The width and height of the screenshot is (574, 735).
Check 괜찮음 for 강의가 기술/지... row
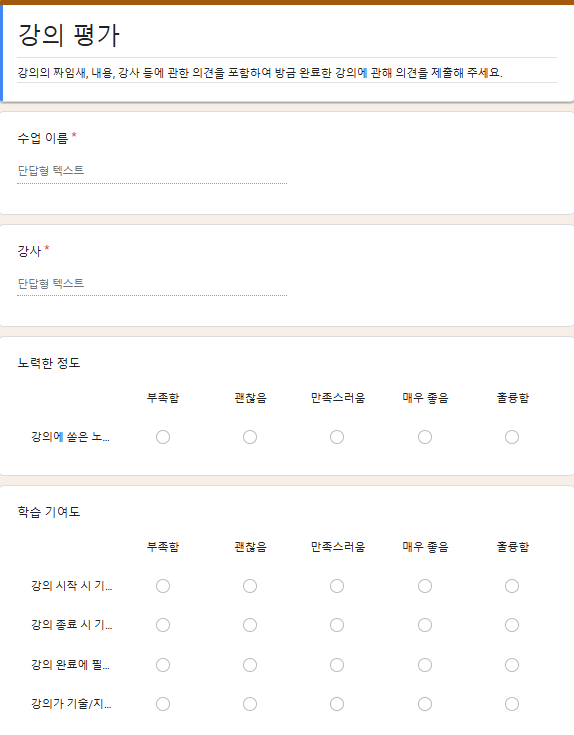tap(250, 704)
